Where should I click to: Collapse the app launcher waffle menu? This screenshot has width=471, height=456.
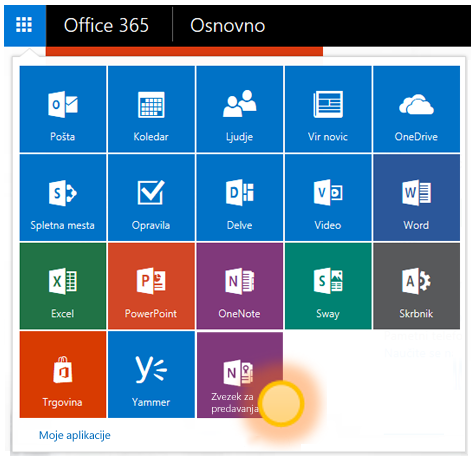[x=25, y=25]
